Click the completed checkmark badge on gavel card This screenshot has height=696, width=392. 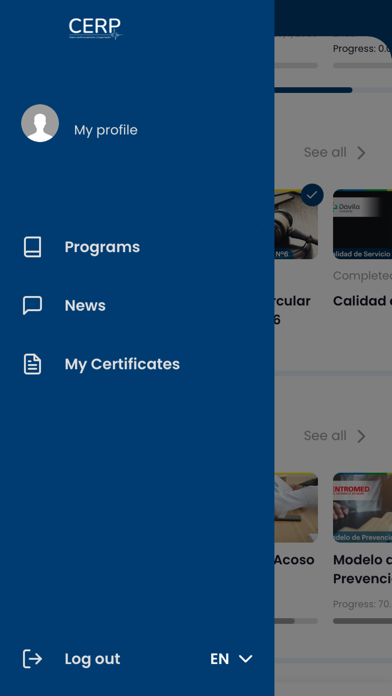click(312, 195)
